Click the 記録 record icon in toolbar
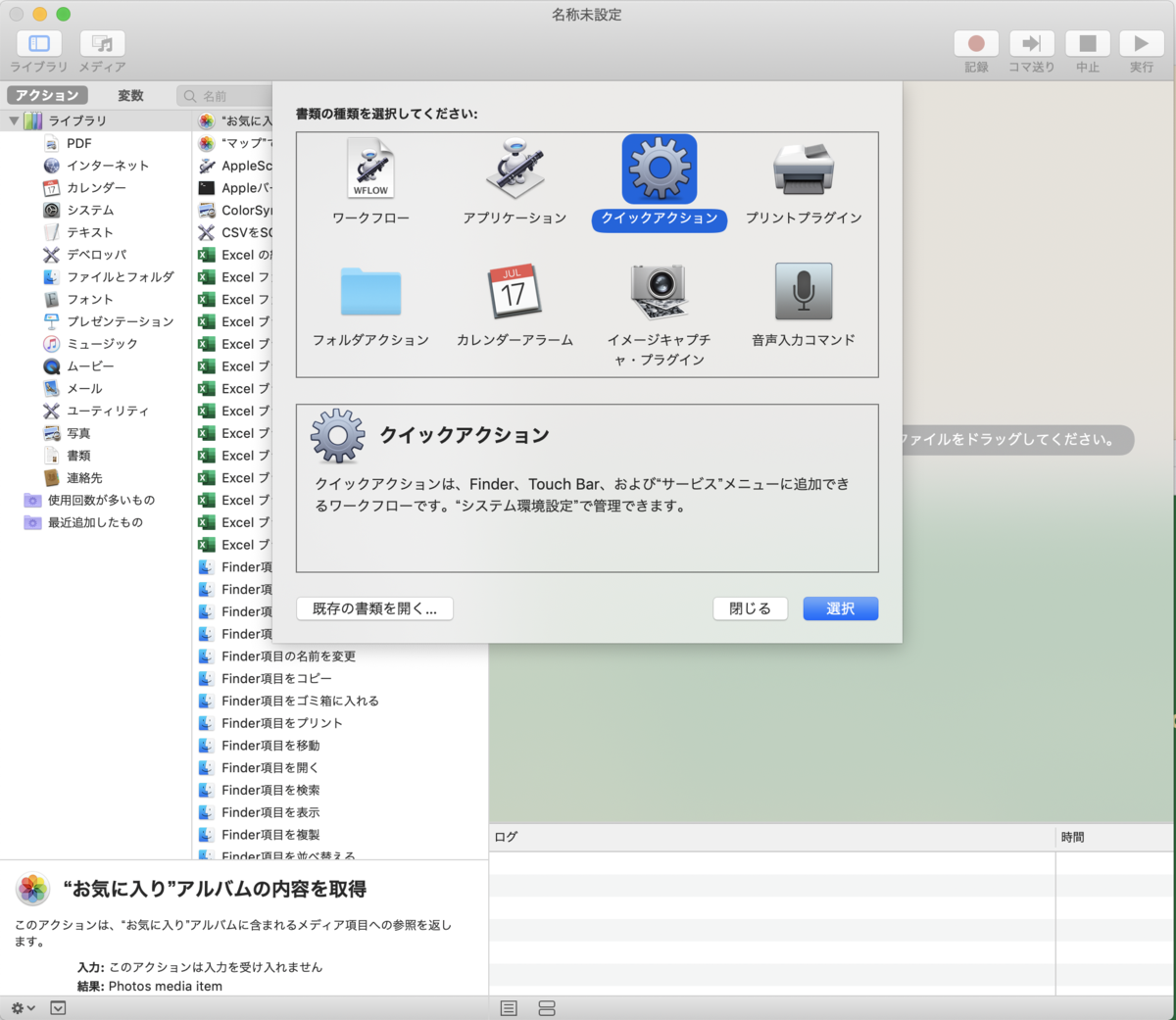This screenshot has height=1020, width=1176. coord(975,46)
